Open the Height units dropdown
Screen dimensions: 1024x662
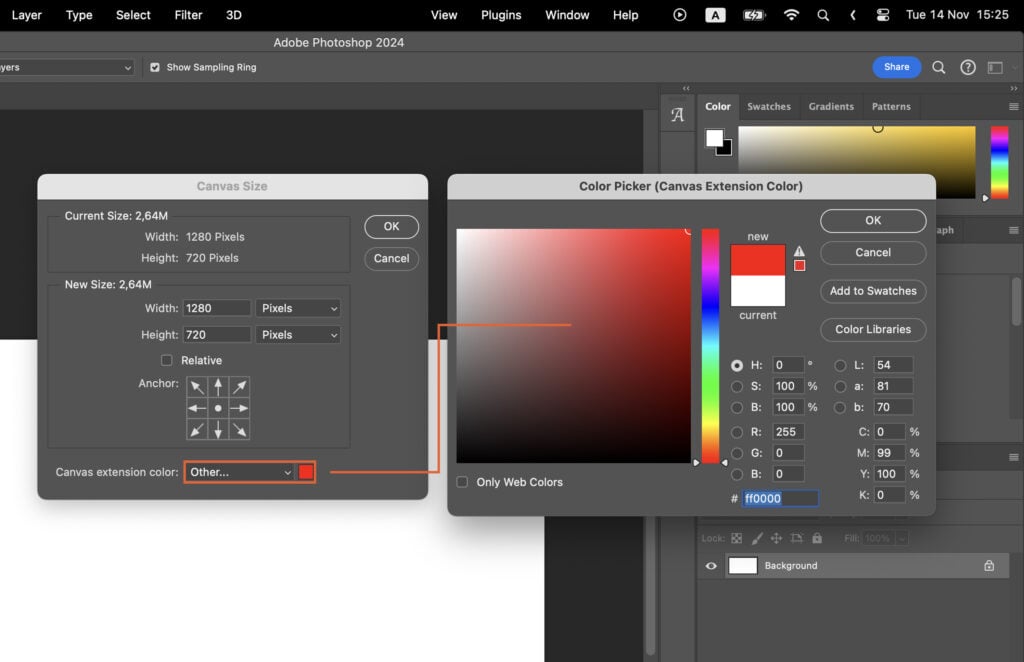[297, 334]
